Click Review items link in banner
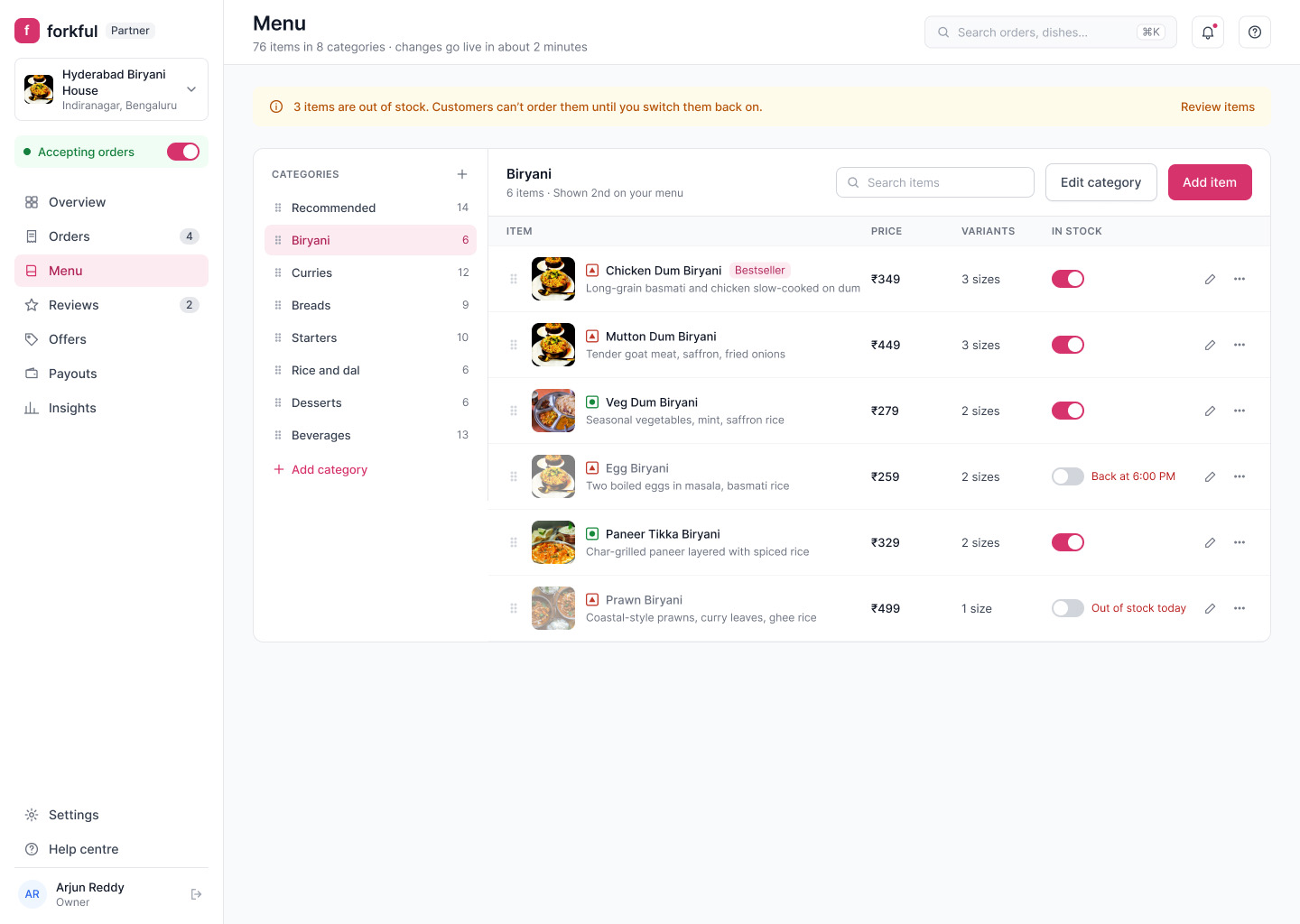 [1217, 106]
